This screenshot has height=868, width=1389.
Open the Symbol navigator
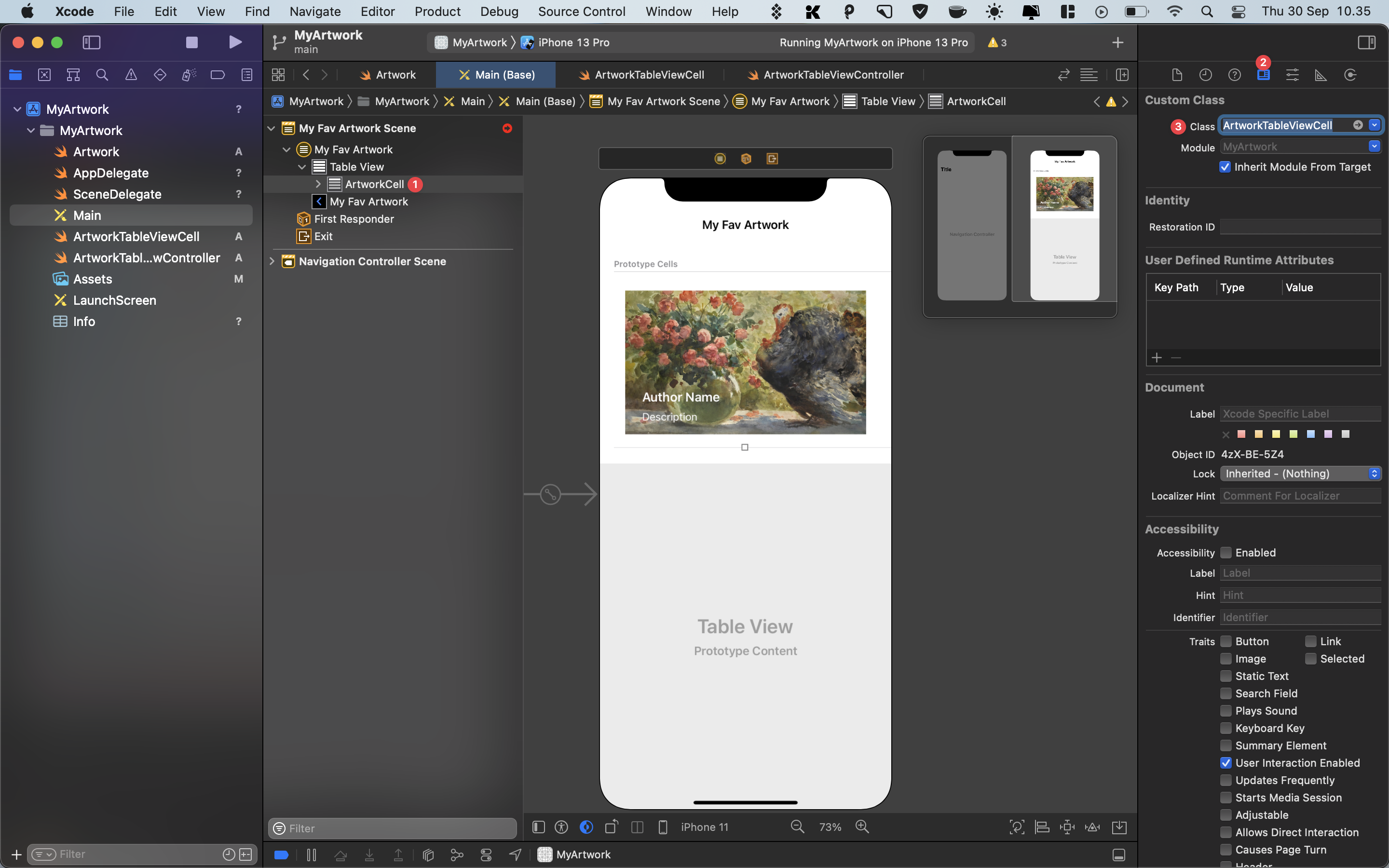(x=73, y=75)
